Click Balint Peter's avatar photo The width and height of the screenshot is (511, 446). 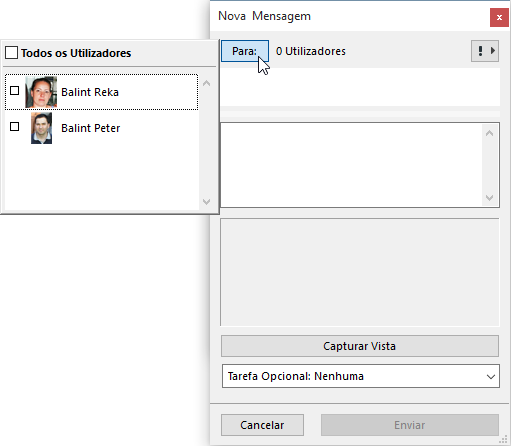[x=41, y=128]
